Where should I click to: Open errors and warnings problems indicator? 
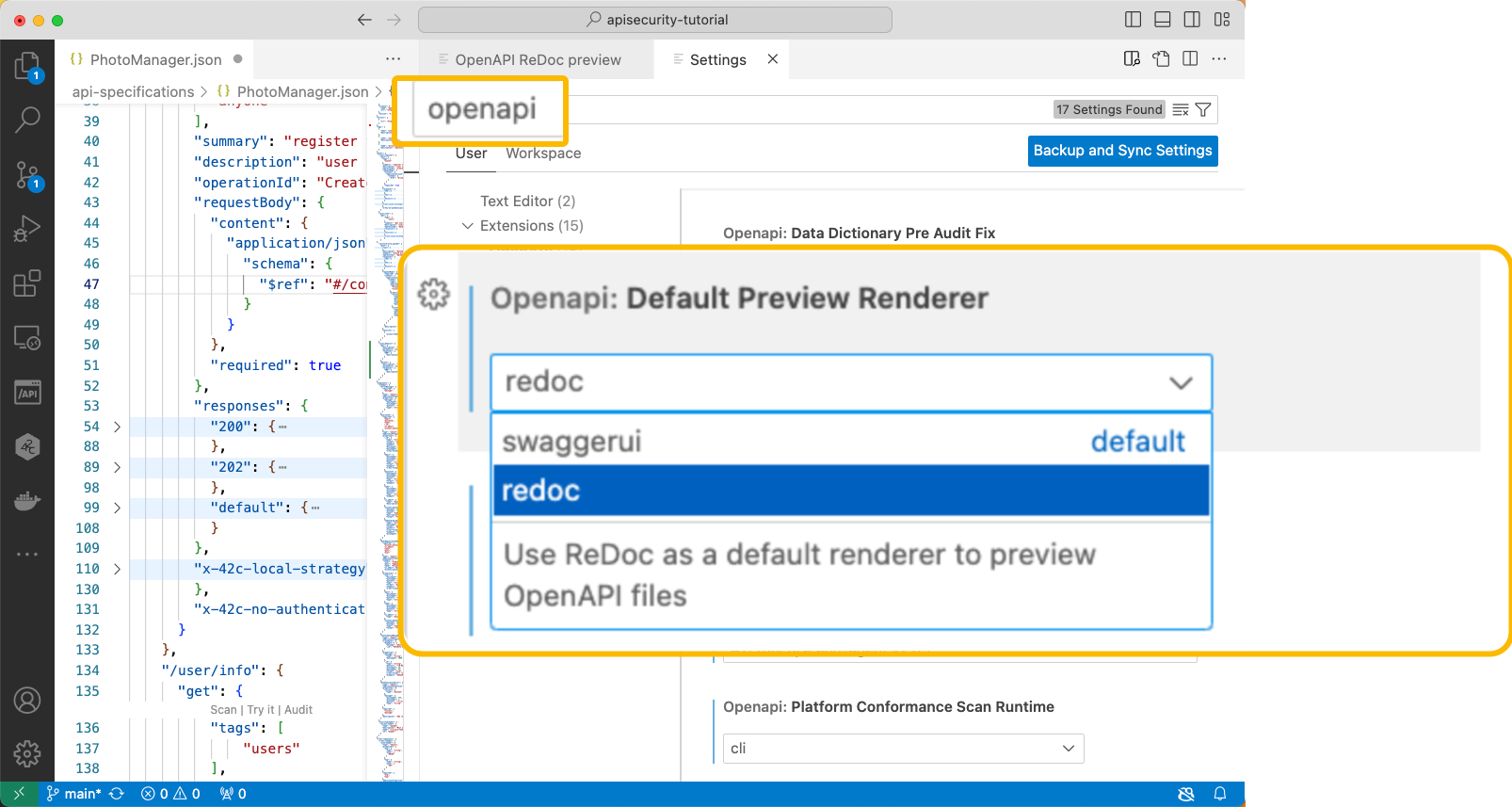[x=170, y=794]
